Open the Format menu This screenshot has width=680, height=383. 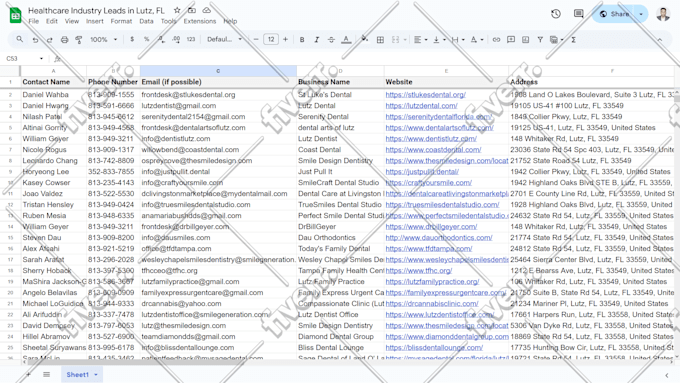click(121, 21)
